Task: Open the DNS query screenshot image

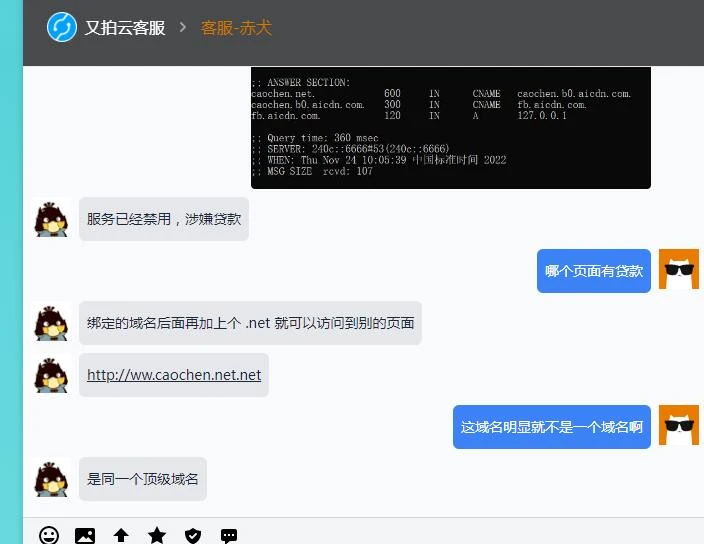Action: [x=450, y=127]
